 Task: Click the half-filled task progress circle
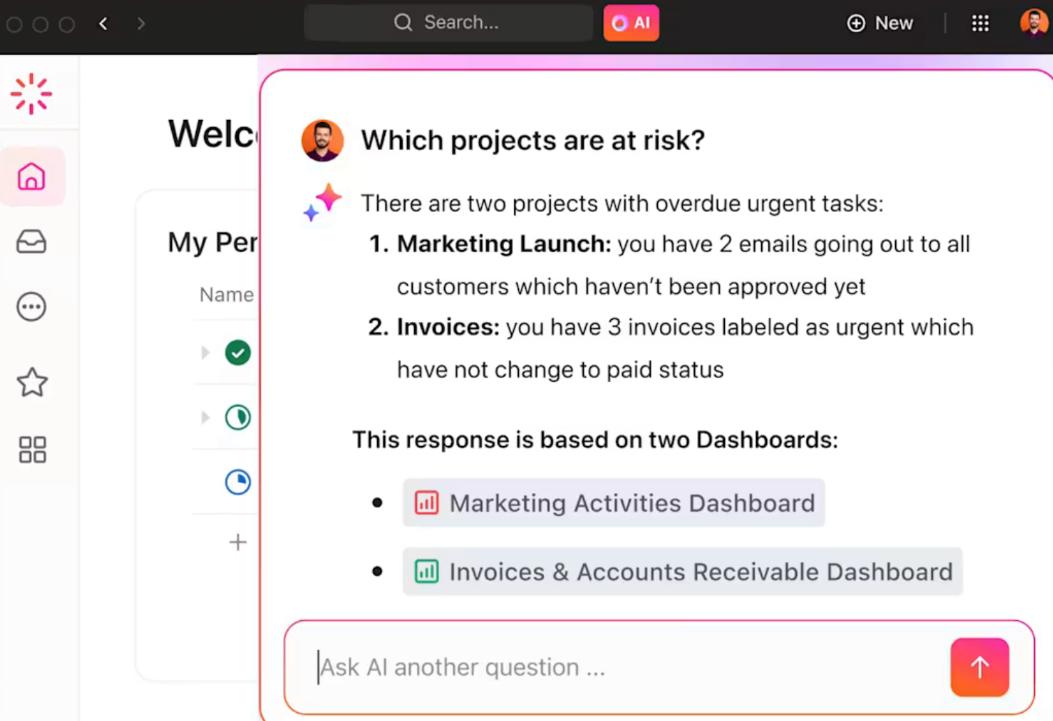click(x=237, y=417)
